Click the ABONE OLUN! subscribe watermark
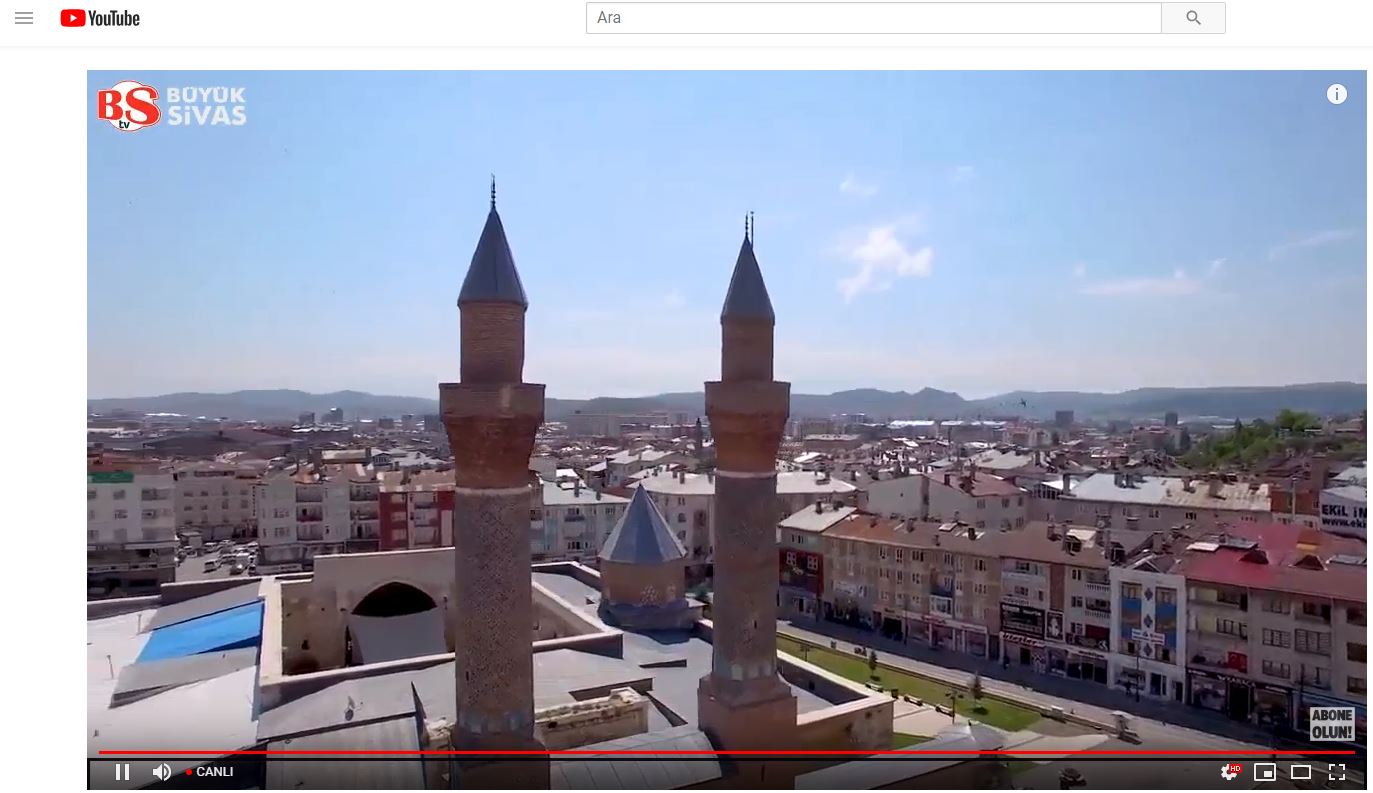 pyautogui.click(x=1332, y=724)
